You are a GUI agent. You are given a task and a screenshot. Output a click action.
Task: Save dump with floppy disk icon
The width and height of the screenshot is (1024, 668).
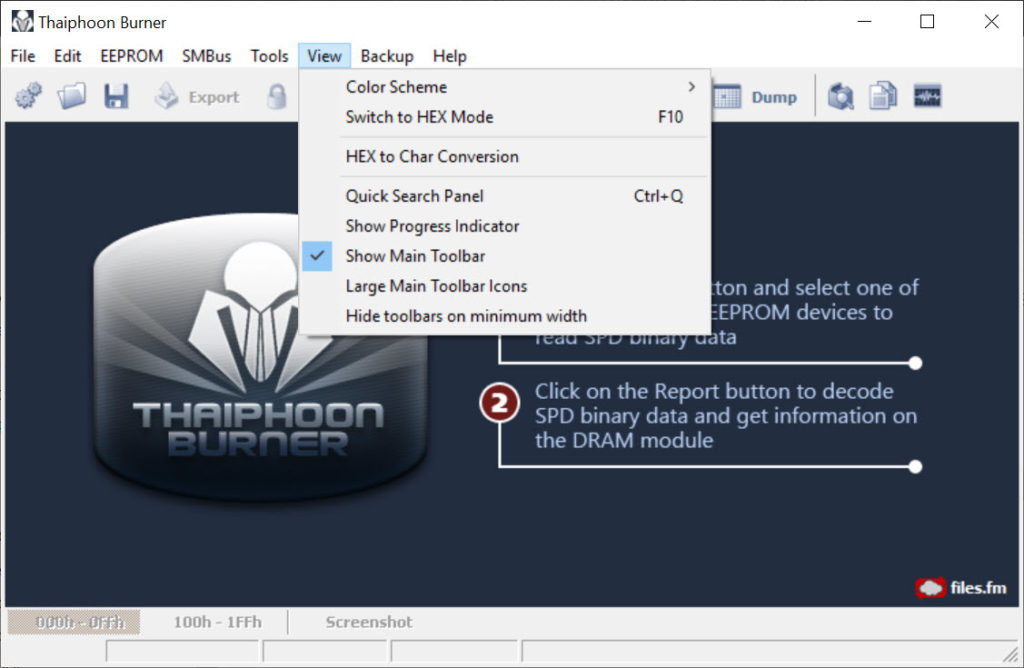116,96
